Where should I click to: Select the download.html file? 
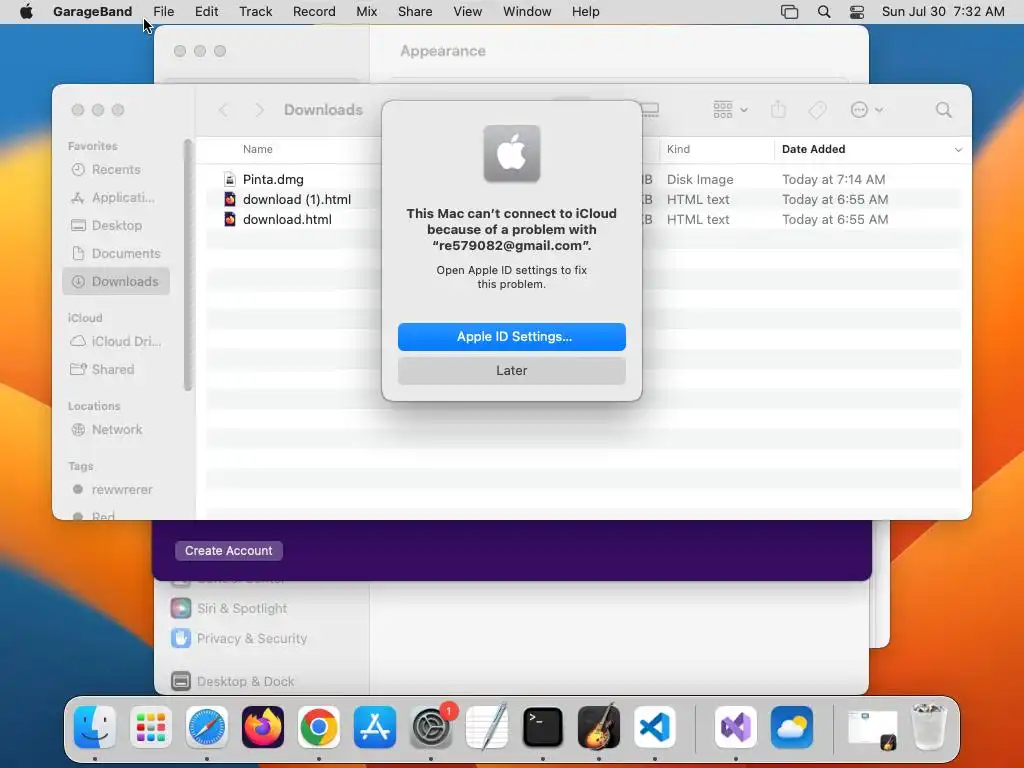pos(287,219)
